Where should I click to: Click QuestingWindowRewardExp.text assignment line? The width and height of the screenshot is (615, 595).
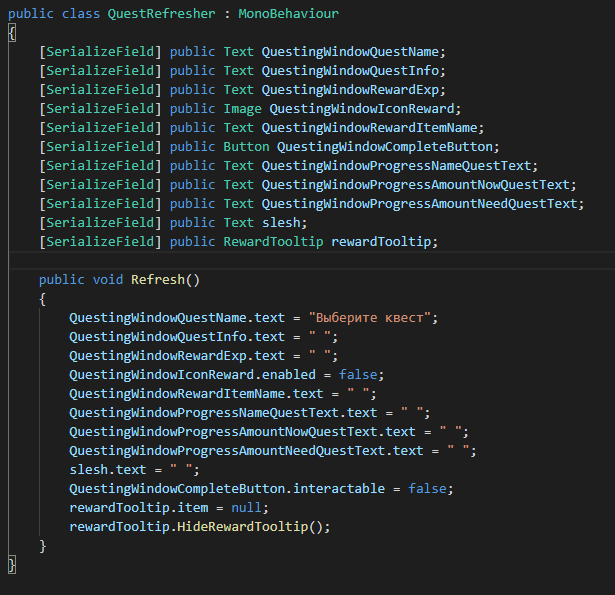pos(203,356)
